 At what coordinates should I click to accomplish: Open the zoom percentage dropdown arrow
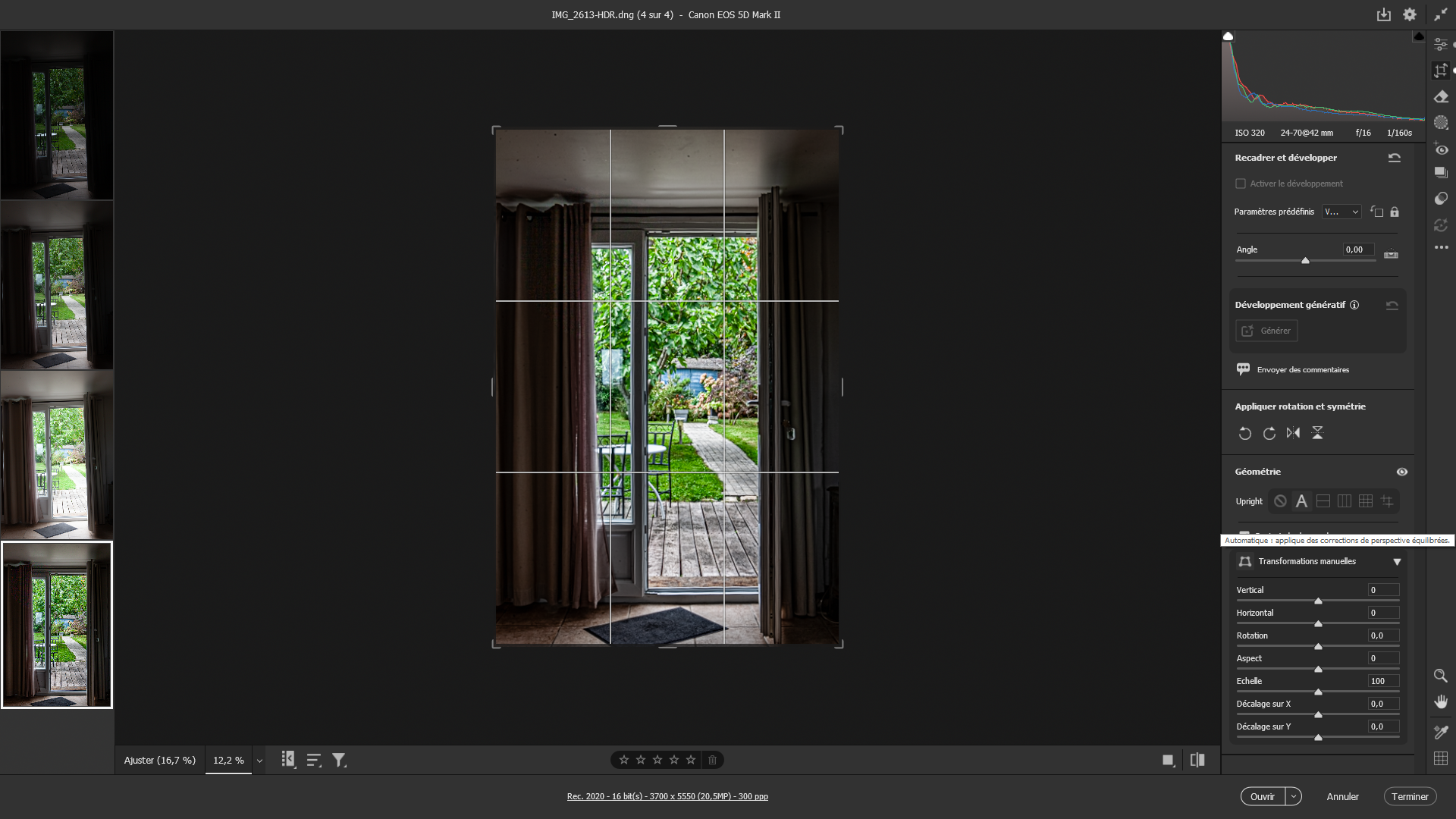point(259,761)
